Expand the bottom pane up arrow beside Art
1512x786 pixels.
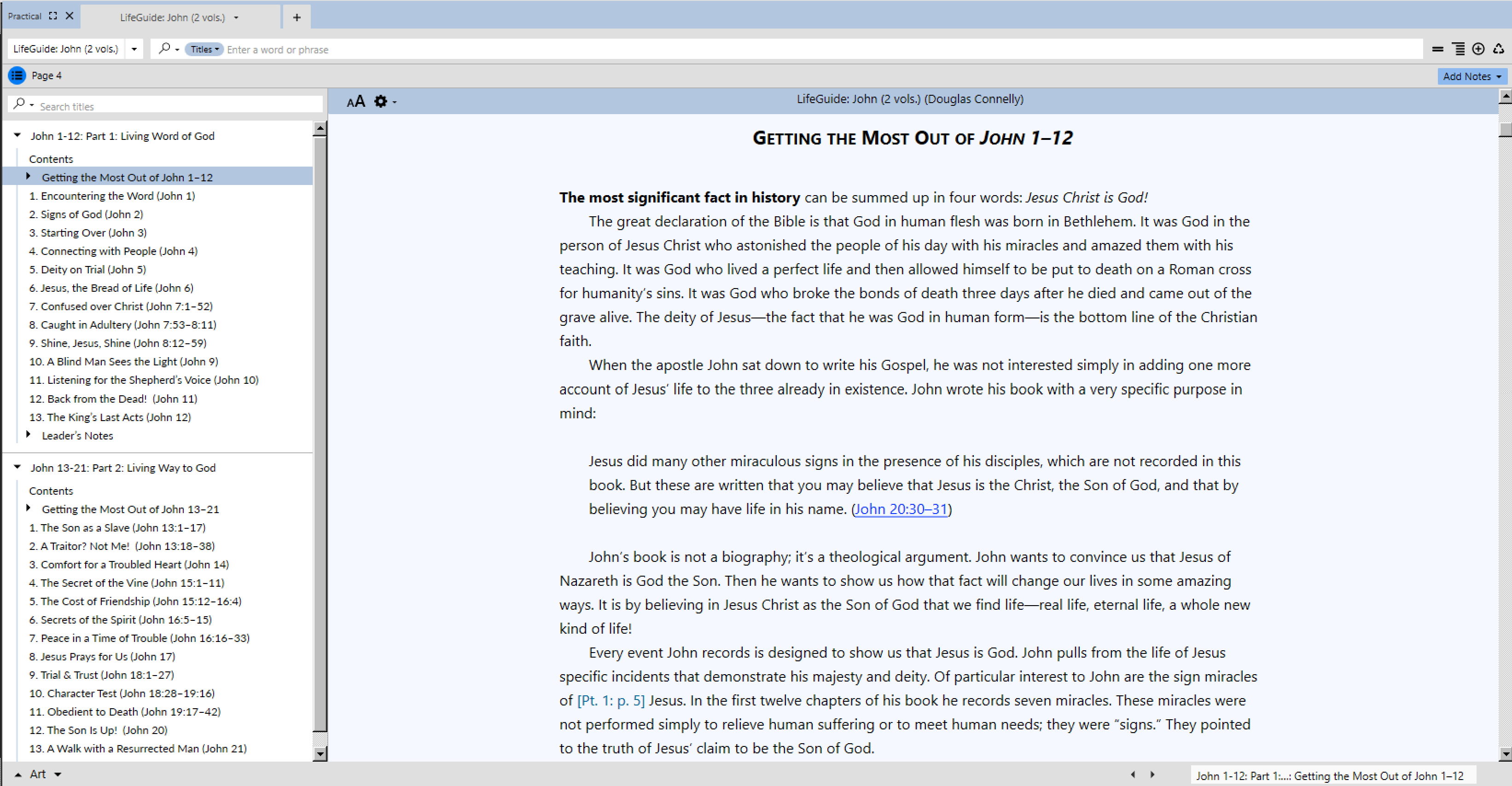click(x=18, y=775)
